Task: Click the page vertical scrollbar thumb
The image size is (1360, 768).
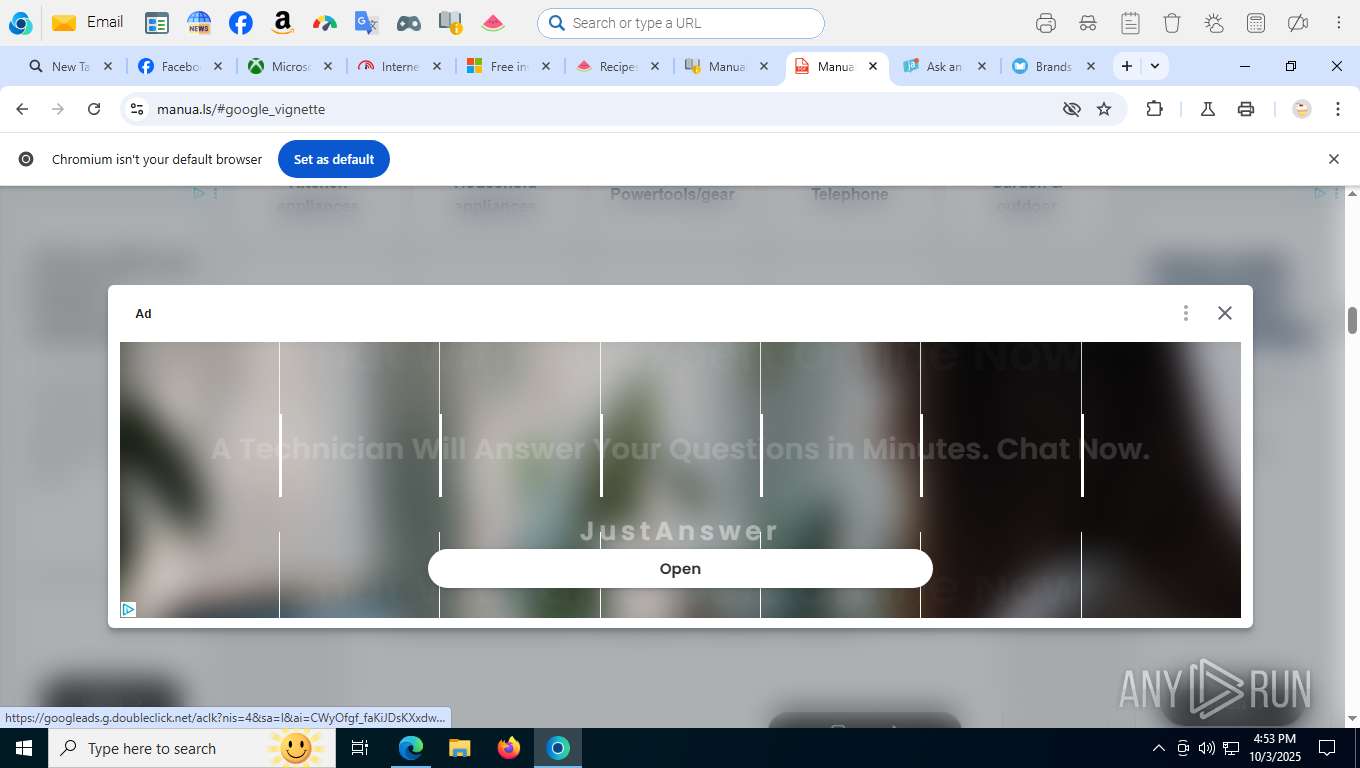Action: click(1352, 320)
